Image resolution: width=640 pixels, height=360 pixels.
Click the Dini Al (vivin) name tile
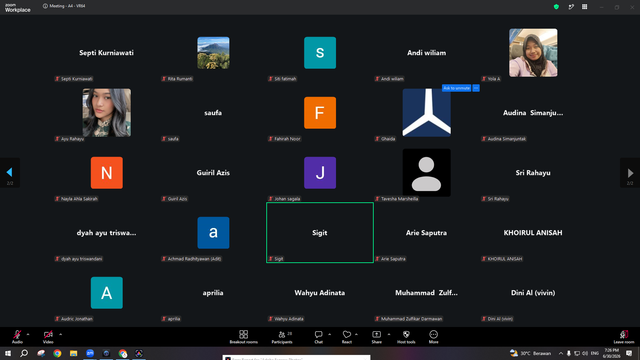click(533, 293)
